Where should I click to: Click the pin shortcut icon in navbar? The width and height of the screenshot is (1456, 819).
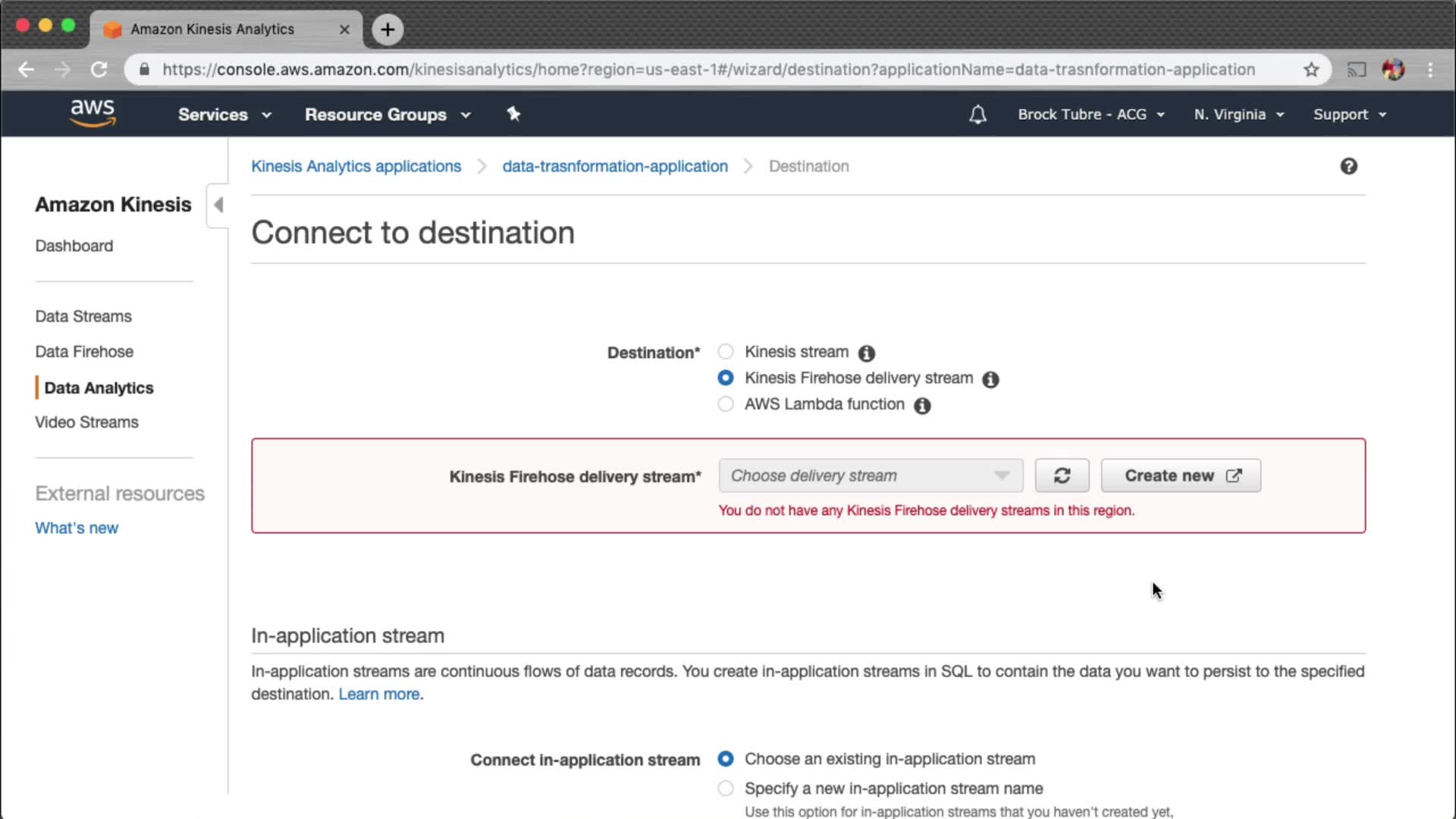(x=513, y=114)
